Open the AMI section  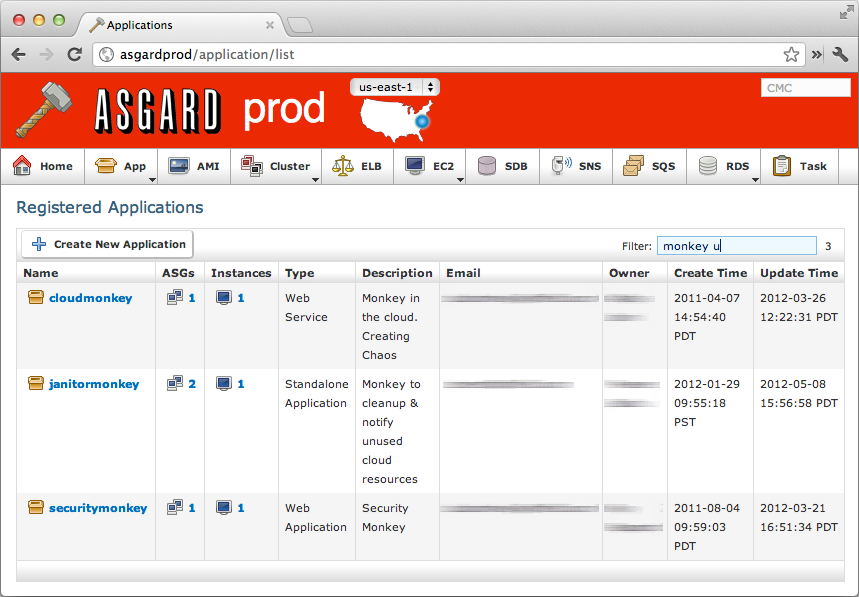(x=194, y=166)
